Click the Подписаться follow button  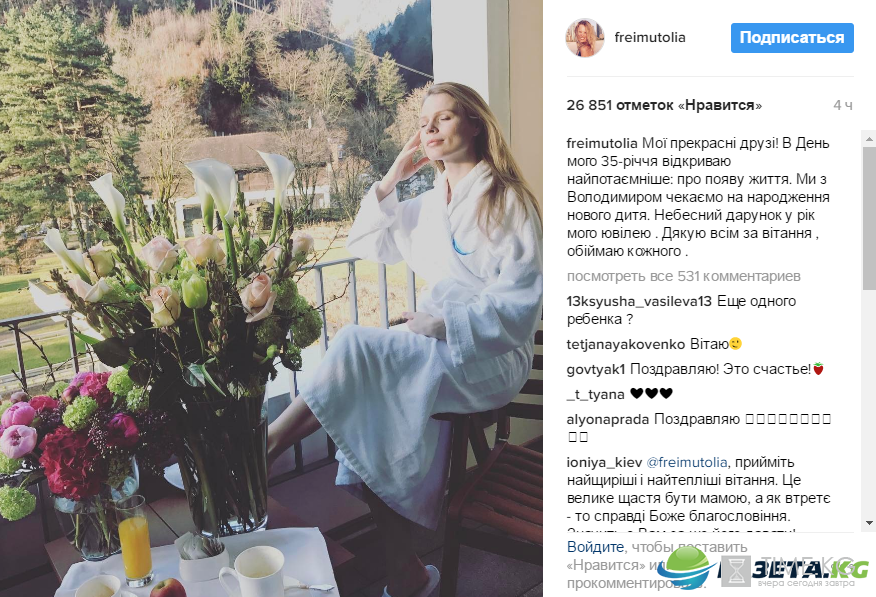pos(792,38)
